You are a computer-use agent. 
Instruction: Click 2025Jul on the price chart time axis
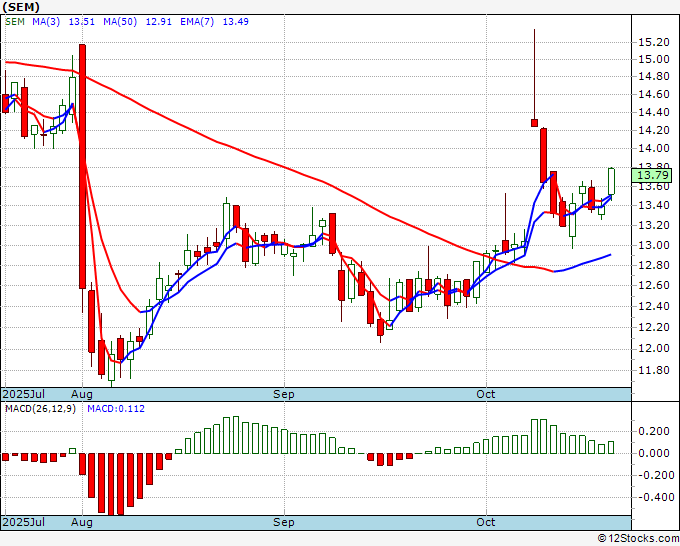[23, 394]
